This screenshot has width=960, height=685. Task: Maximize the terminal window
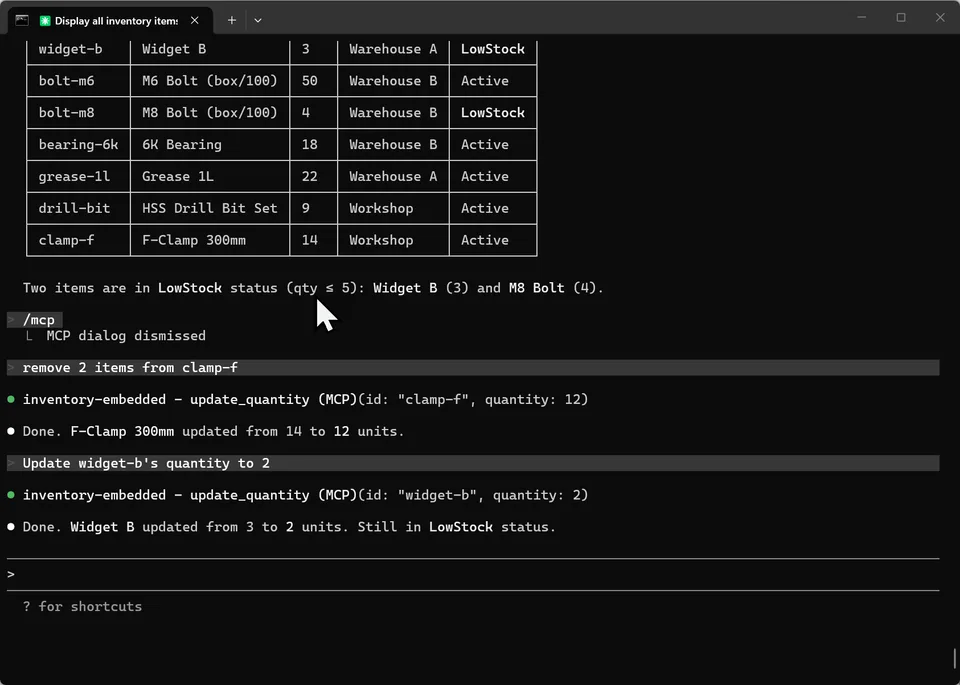point(901,18)
